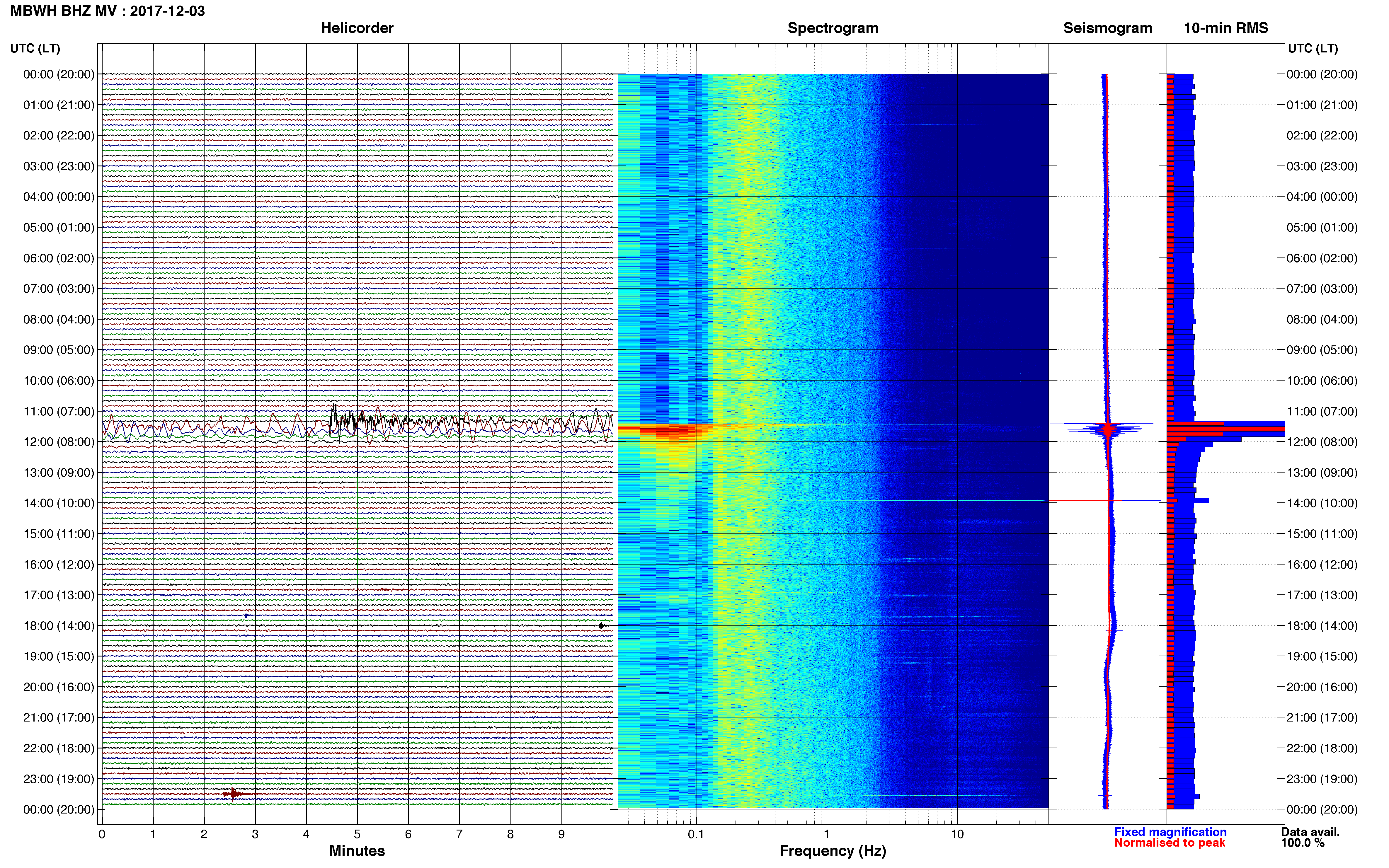Viewport: 1389px width, 868px height.
Task: Click the left 14:00 (10:00) time label
Action: [59, 503]
